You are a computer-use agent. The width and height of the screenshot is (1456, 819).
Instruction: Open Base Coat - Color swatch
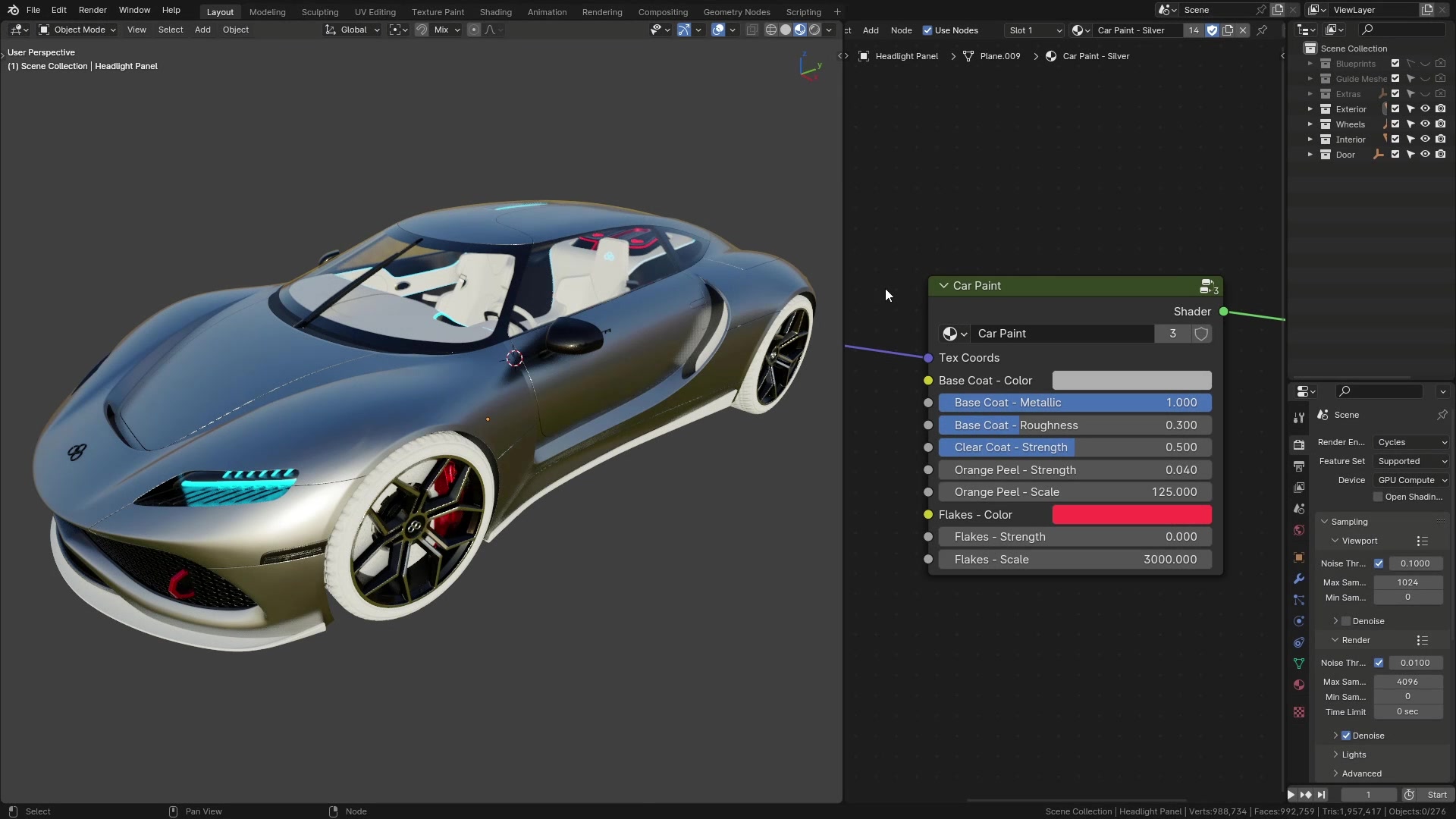1131,381
